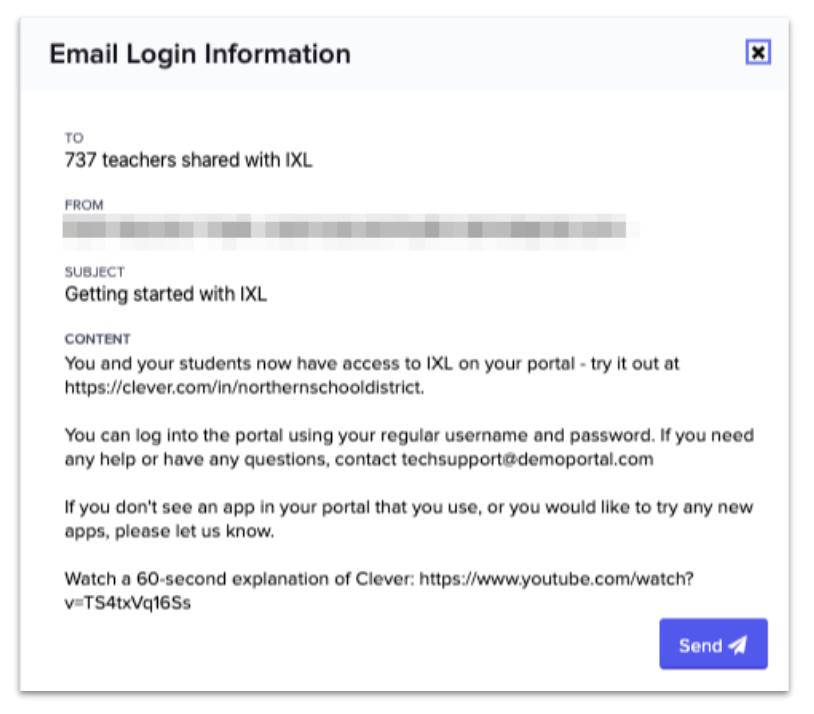This screenshot has height=714, width=814.
Task: Click the paper plane send icon
Action: 738,645
